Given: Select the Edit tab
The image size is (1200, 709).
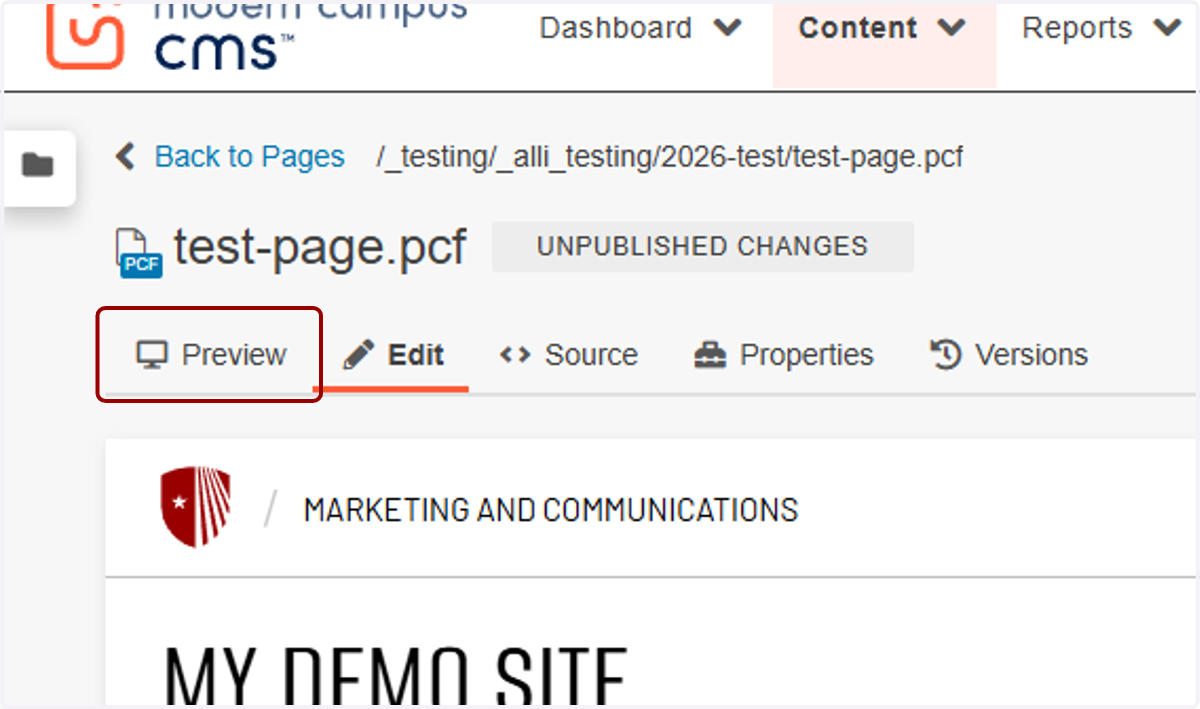Looking at the screenshot, I should coord(392,355).
